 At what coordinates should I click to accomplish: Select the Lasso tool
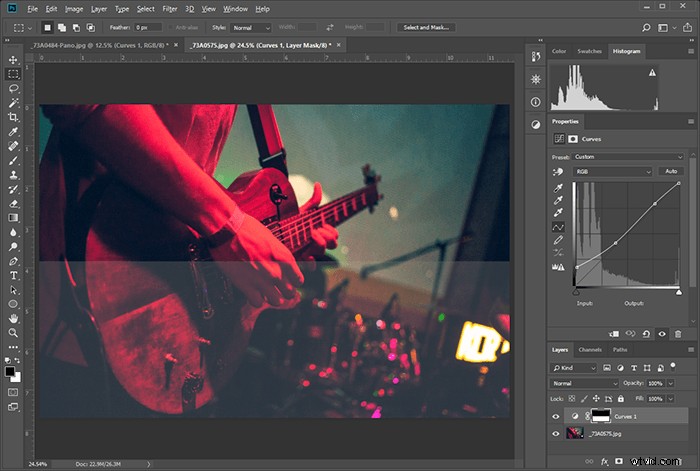(13, 88)
